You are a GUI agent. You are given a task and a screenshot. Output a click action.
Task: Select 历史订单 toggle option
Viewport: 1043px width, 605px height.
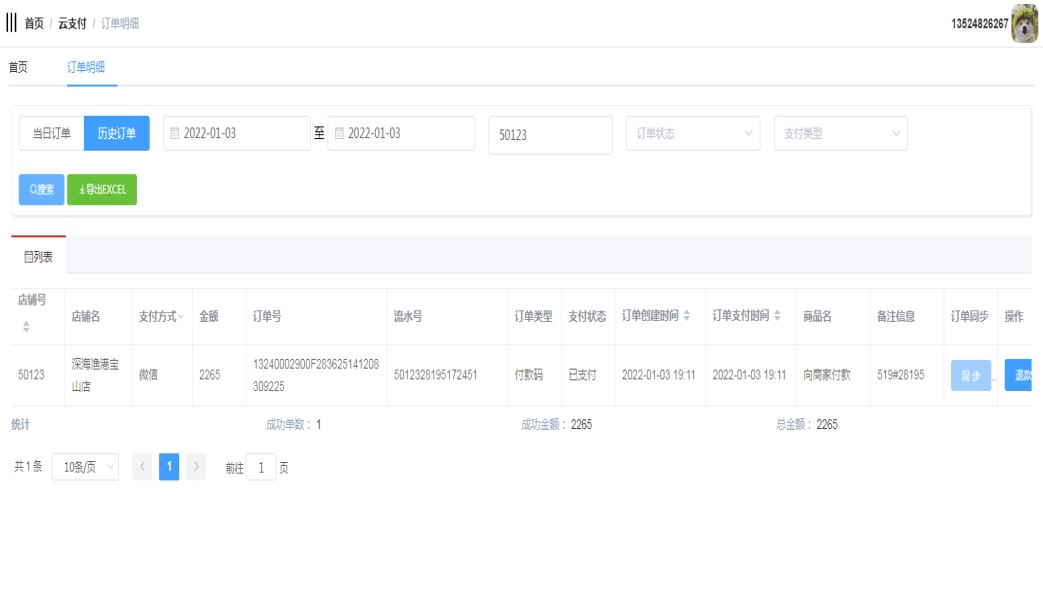(x=116, y=133)
